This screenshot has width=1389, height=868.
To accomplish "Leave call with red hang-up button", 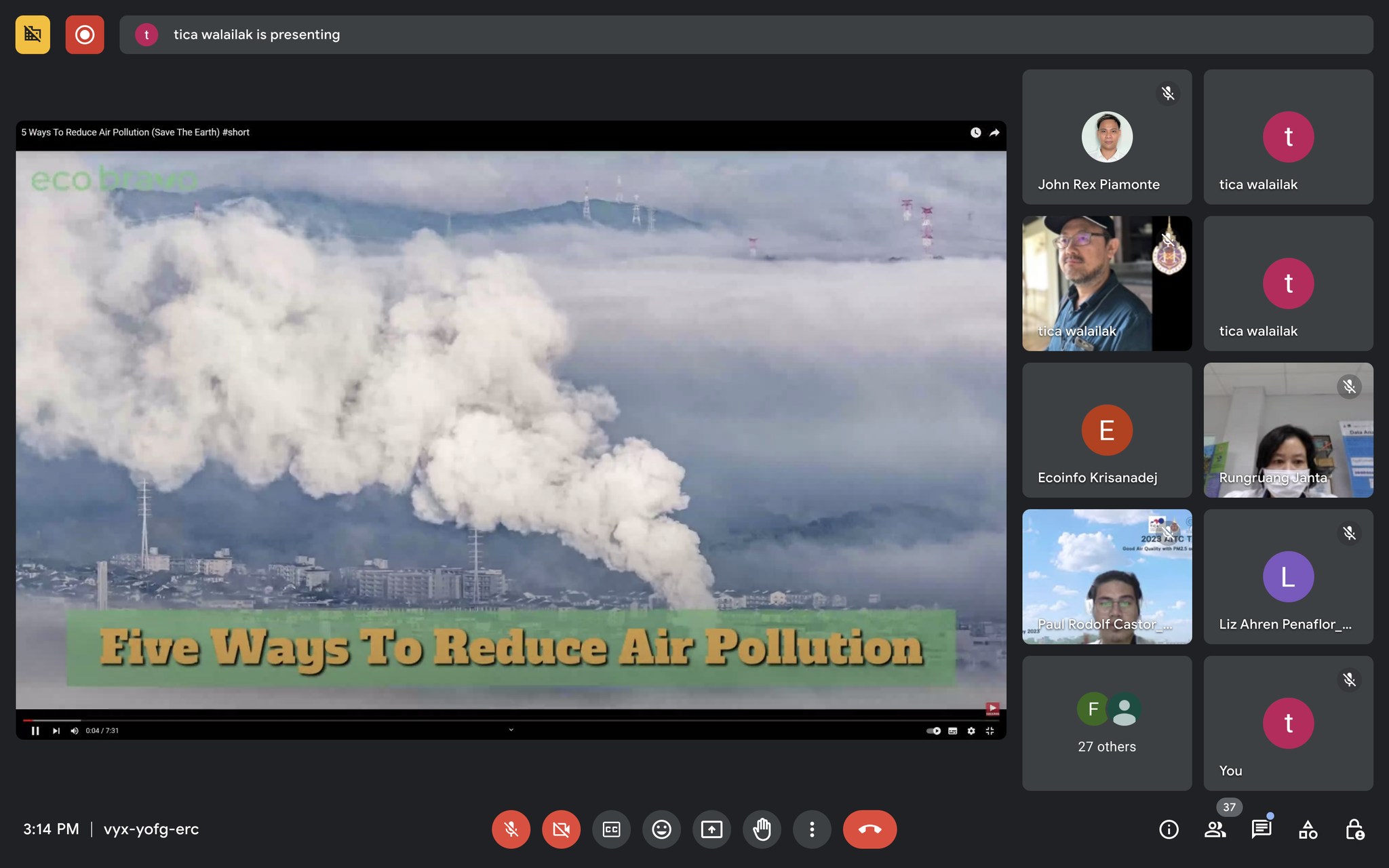I will [x=869, y=829].
